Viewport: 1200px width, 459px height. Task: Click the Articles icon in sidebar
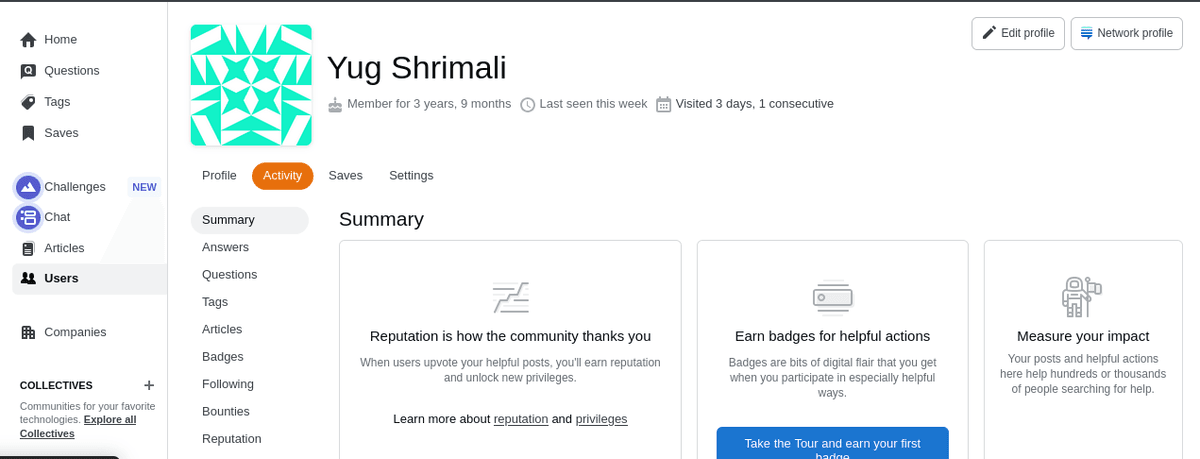28,248
